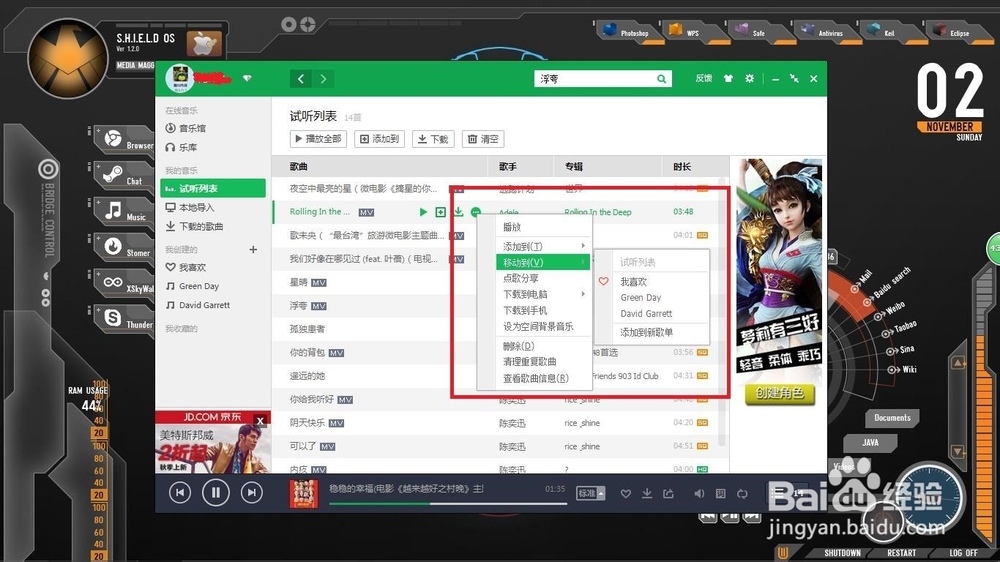Viewport: 1000px width, 562px height.
Task: Open the skin (shirt) icon
Action: pyautogui.click(x=728, y=78)
